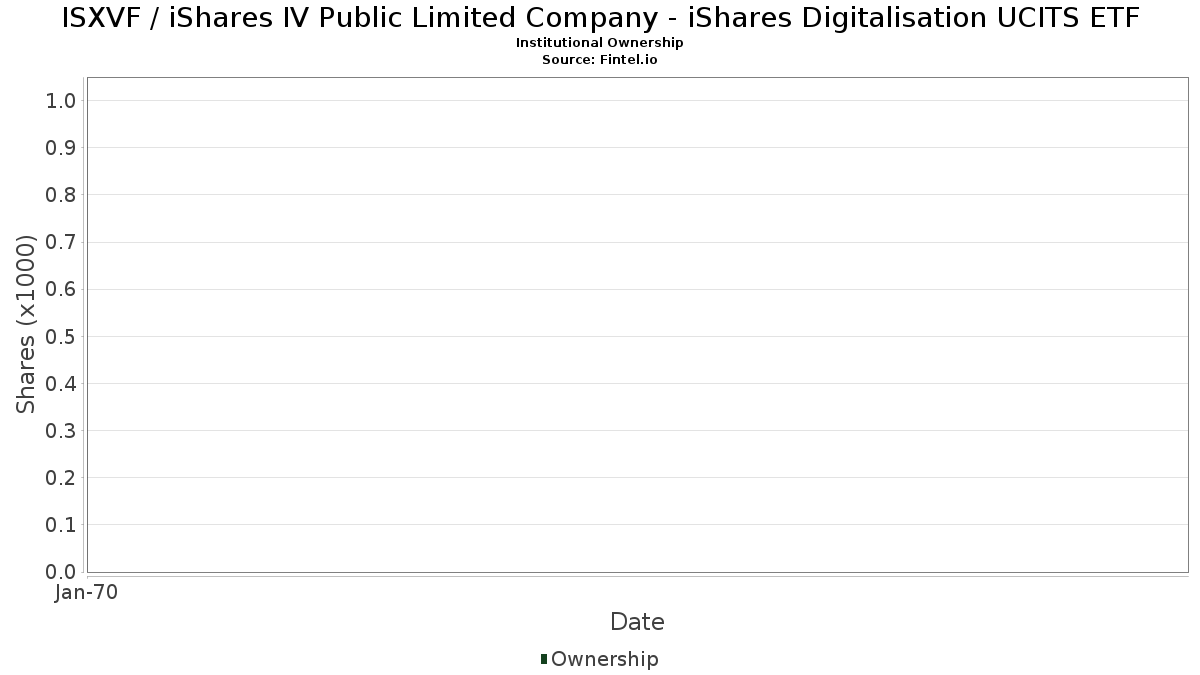
Task: Click the 0.5 y-axis tick label
Action: click(61, 337)
